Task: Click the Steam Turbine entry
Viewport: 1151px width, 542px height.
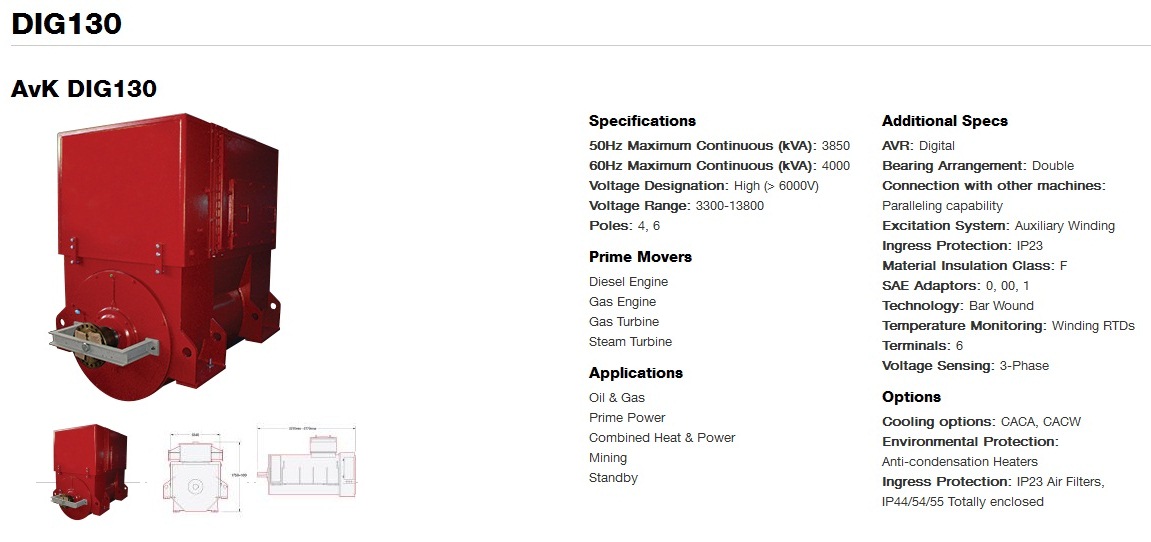Action: click(x=631, y=342)
